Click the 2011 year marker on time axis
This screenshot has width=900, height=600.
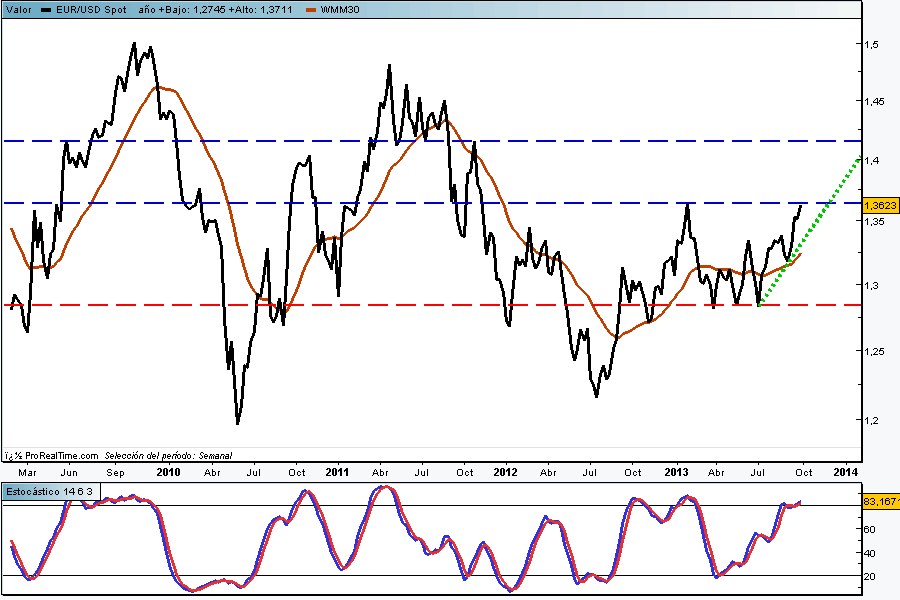tap(337, 470)
